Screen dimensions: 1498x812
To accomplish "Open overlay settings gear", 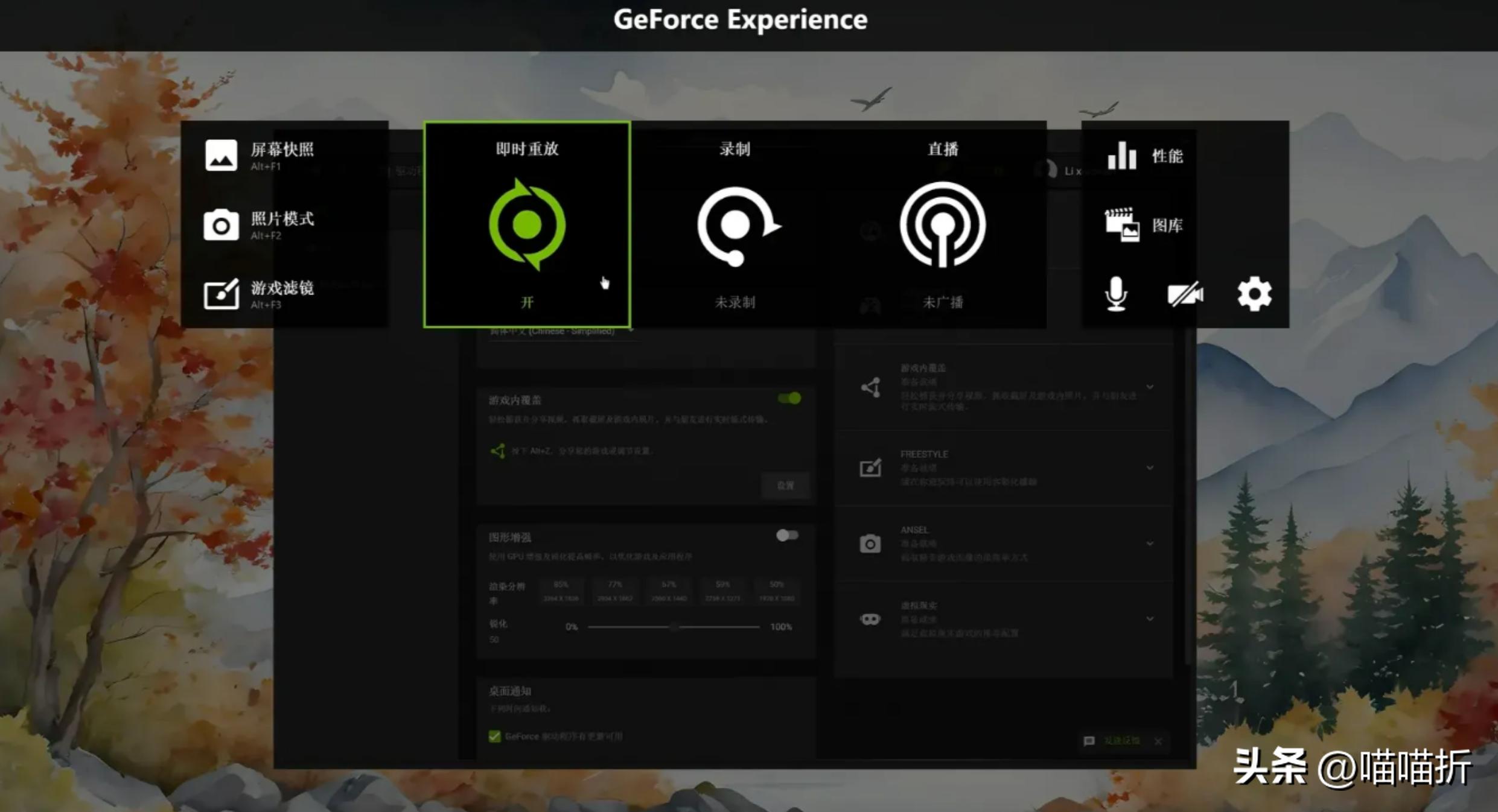I will (x=1254, y=294).
